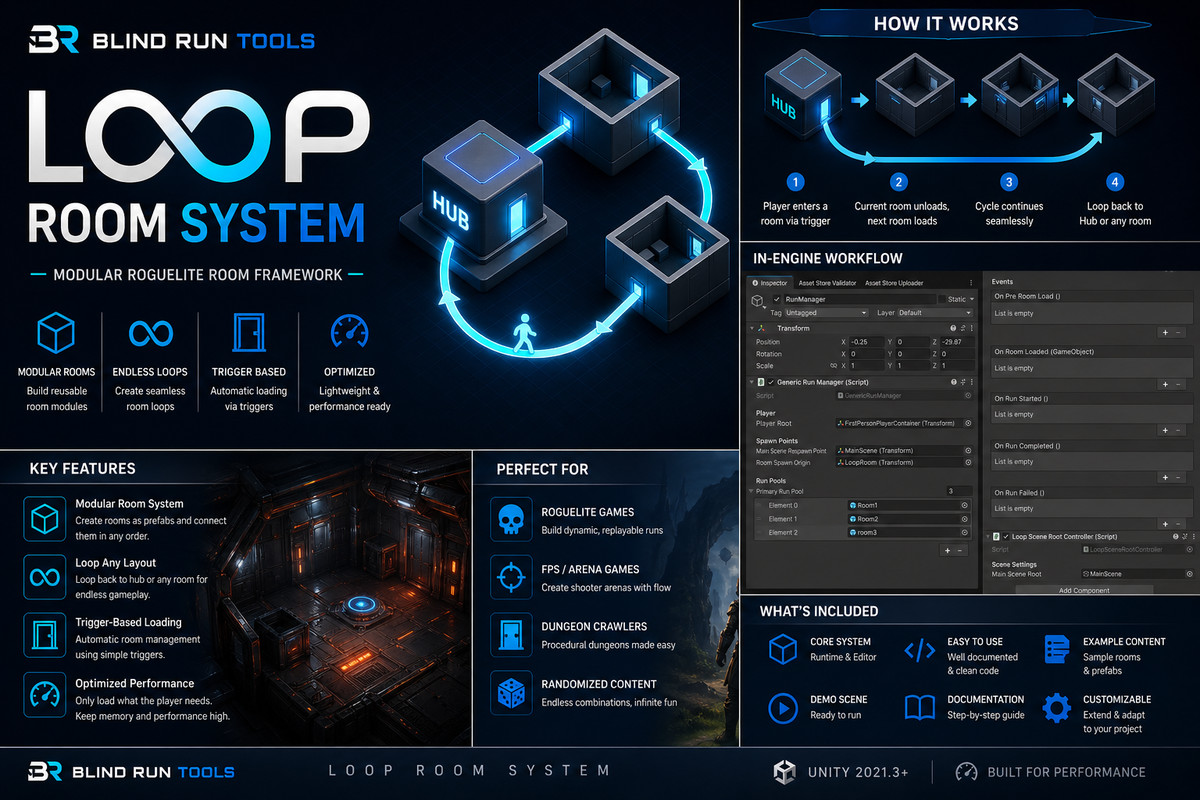Viewport: 1200px width, 800px height.
Task: Toggle Generic Run Manager script enabled checkbox
Action: [770, 382]
